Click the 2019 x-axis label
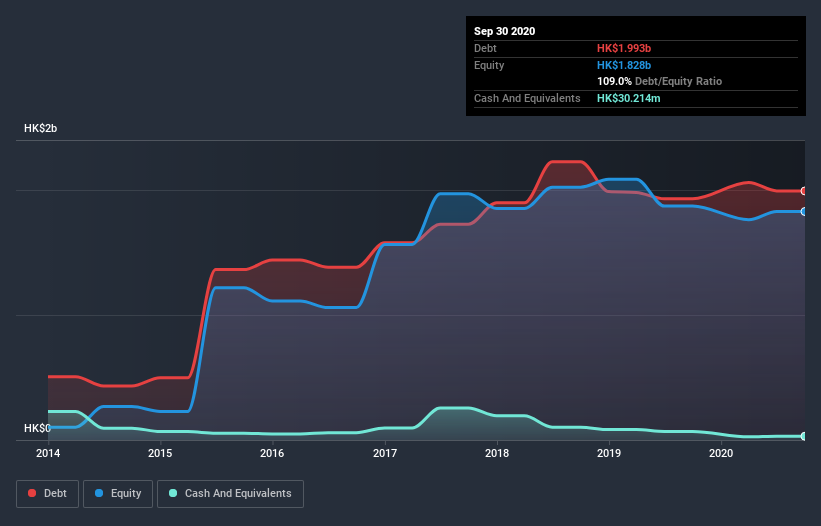821x526 pixels. [609, 453]
